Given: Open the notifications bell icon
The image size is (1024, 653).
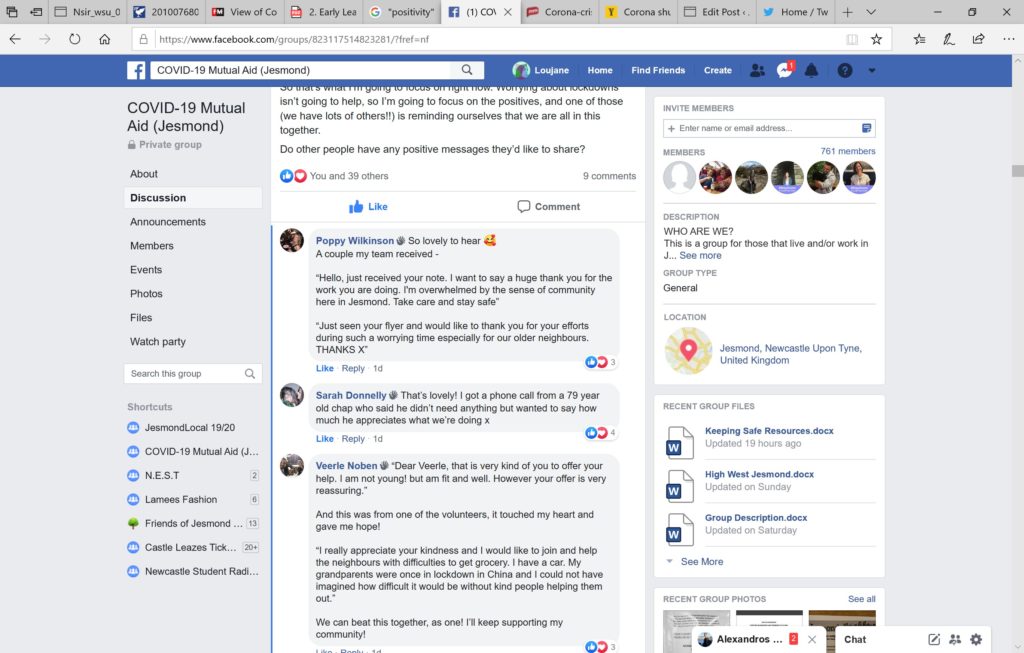Looking at the screenshot, I should 811,70.
